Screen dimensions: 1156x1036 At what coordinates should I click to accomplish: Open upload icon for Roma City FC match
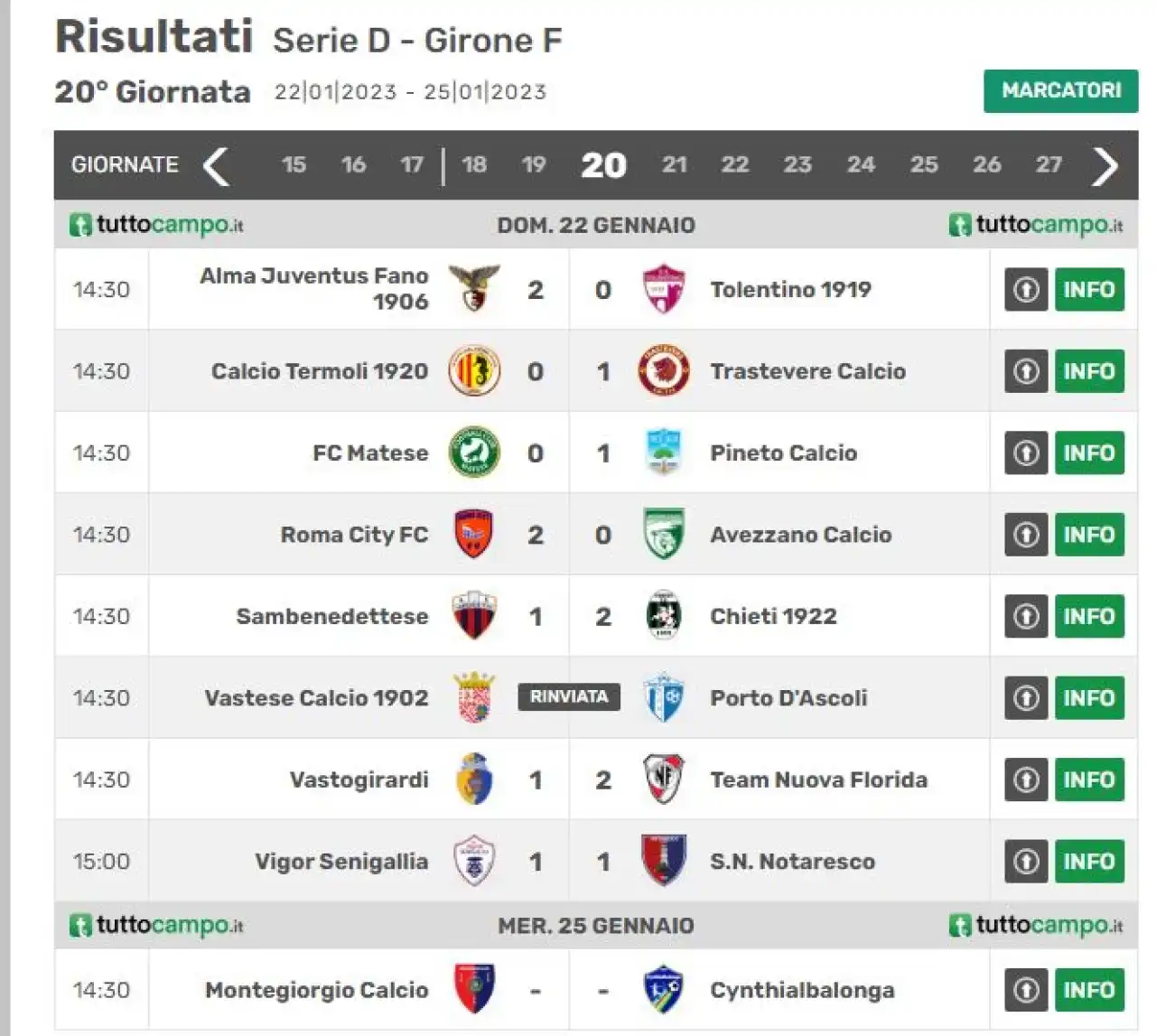1026,535
